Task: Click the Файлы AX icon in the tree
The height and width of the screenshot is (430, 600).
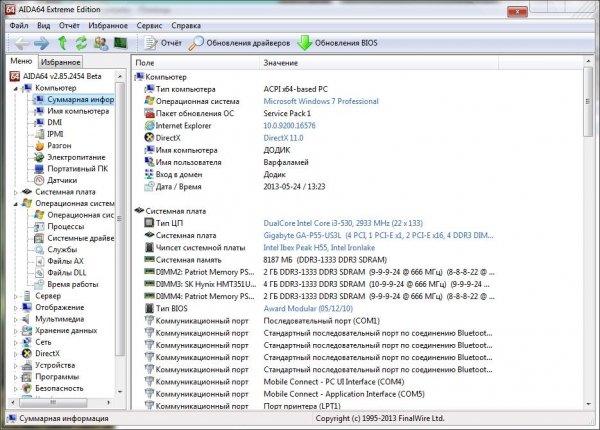Action: coord(39,261)
